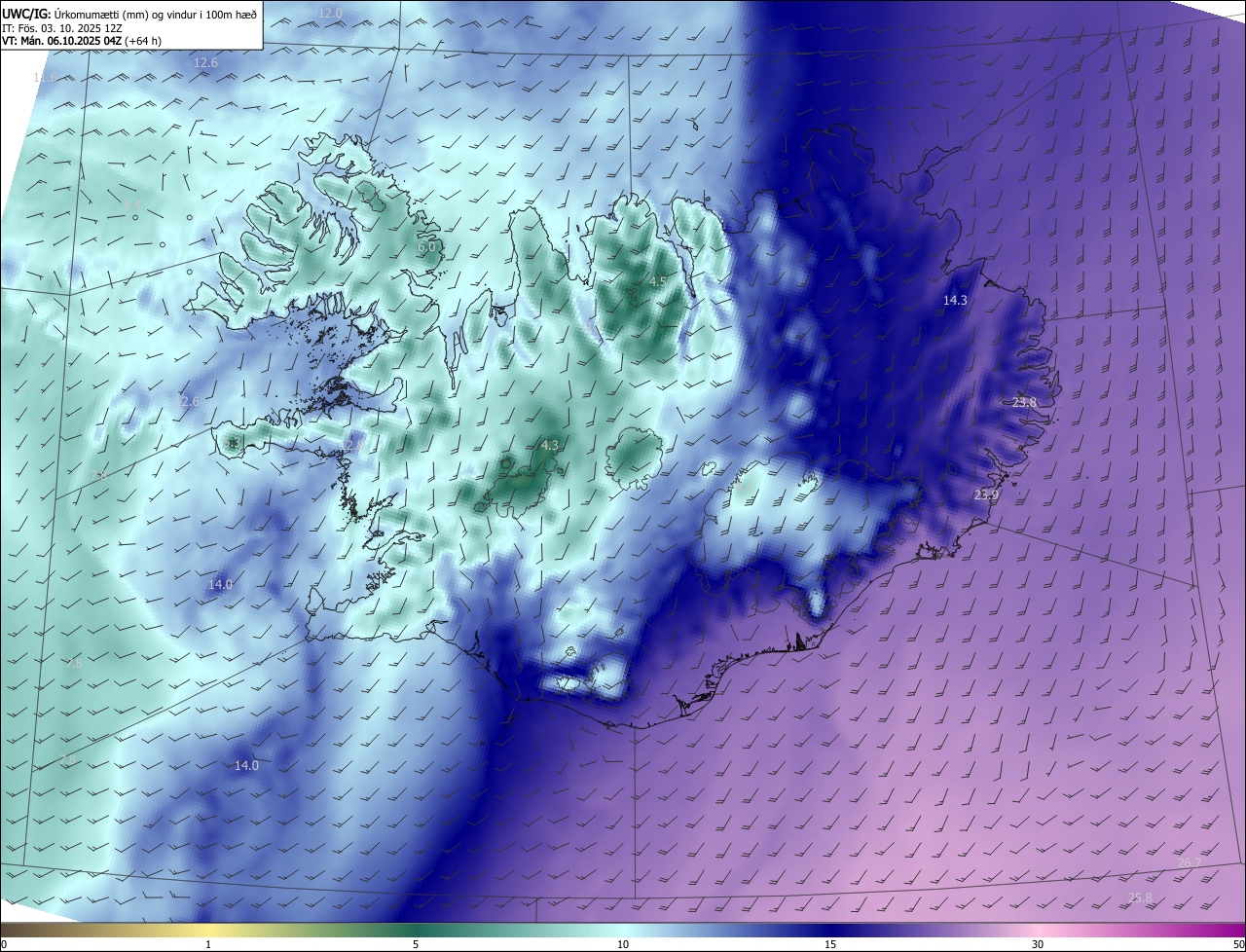The height and width of the screenshot is (952, 1246).
Task: Pick the 4.5 value in northern Iceland
Action: pyautogui.click(x=658, y=281)
